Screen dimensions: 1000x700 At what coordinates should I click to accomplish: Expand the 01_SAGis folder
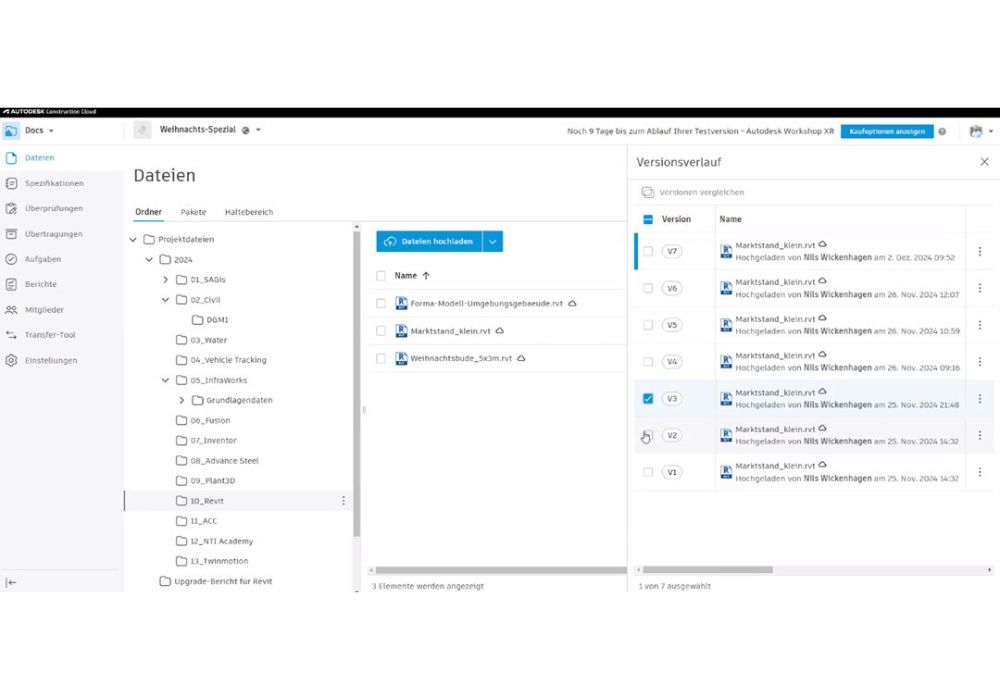point(166,280)
